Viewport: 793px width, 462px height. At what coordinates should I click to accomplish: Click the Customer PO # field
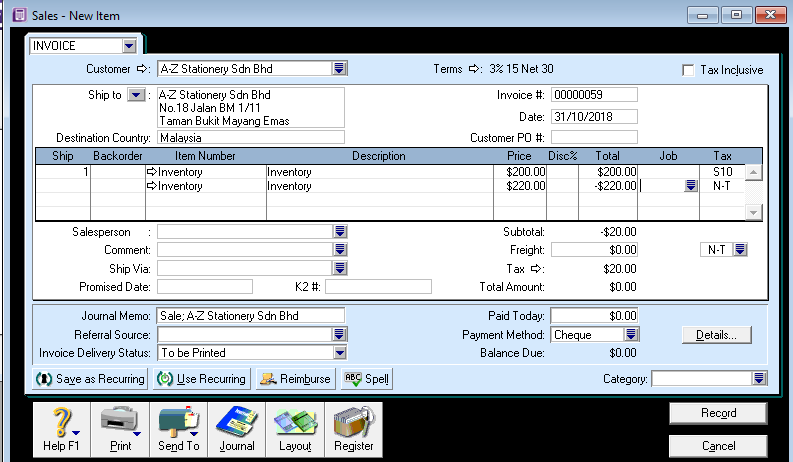pyautogui.click(x=594, y=137)
